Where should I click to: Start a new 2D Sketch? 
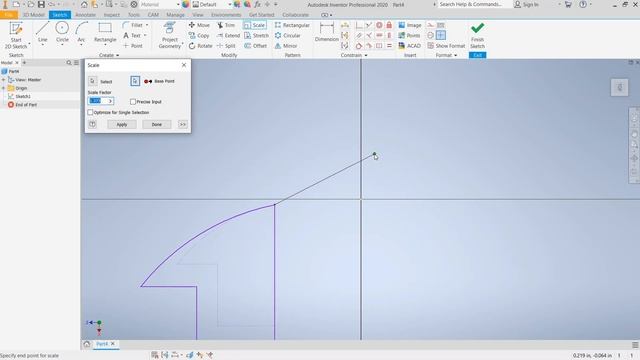pos(16,36)
